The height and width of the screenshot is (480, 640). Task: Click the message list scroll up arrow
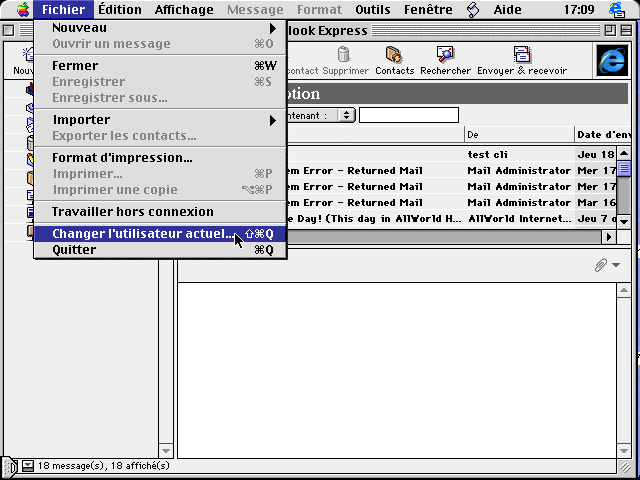[624, 153]
